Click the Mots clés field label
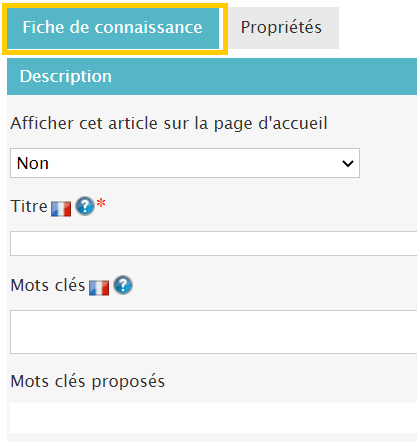The width and height of the screenshot is (417, 442). coord(48,285)
